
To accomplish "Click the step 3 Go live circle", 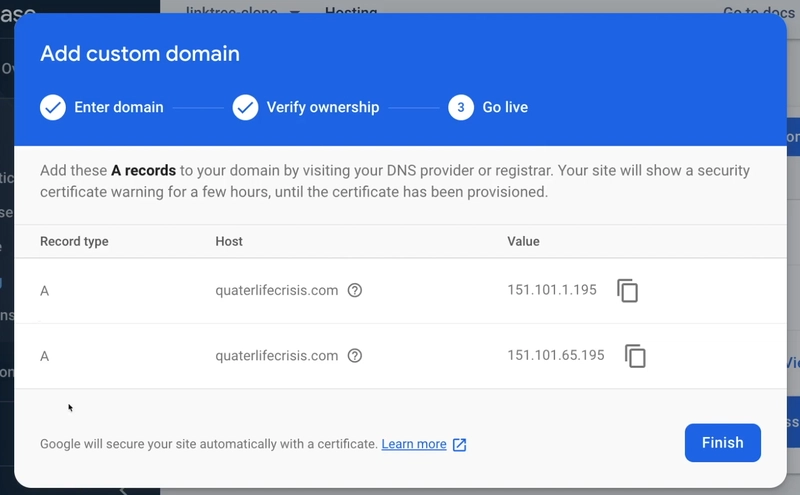I will tap(461, 107).
